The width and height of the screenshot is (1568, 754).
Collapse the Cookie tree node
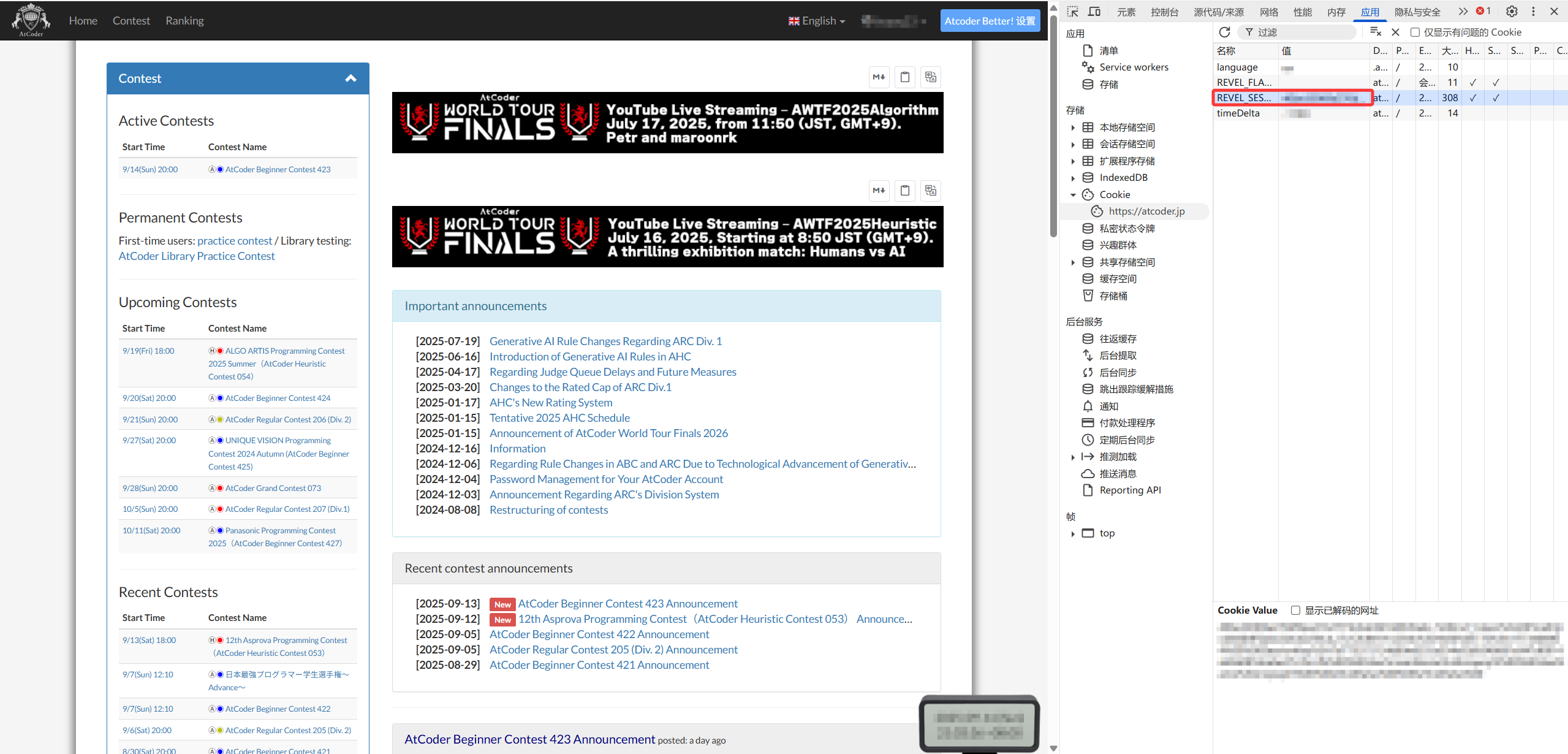pyautogui.click(x=1073, y=195)
